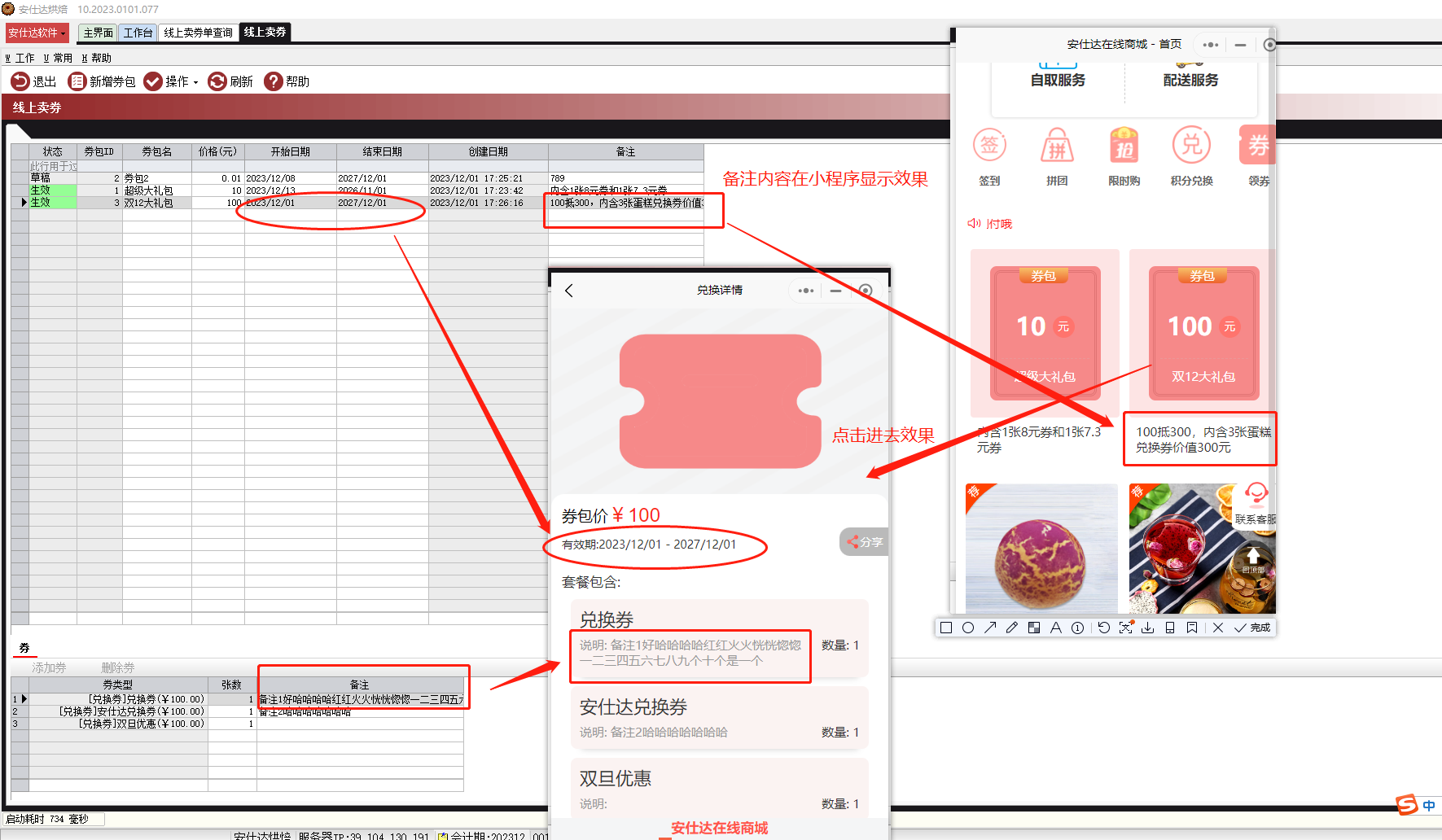Click the 添加券 button
Screen dimensions: 1442x840
pos(49,667)
